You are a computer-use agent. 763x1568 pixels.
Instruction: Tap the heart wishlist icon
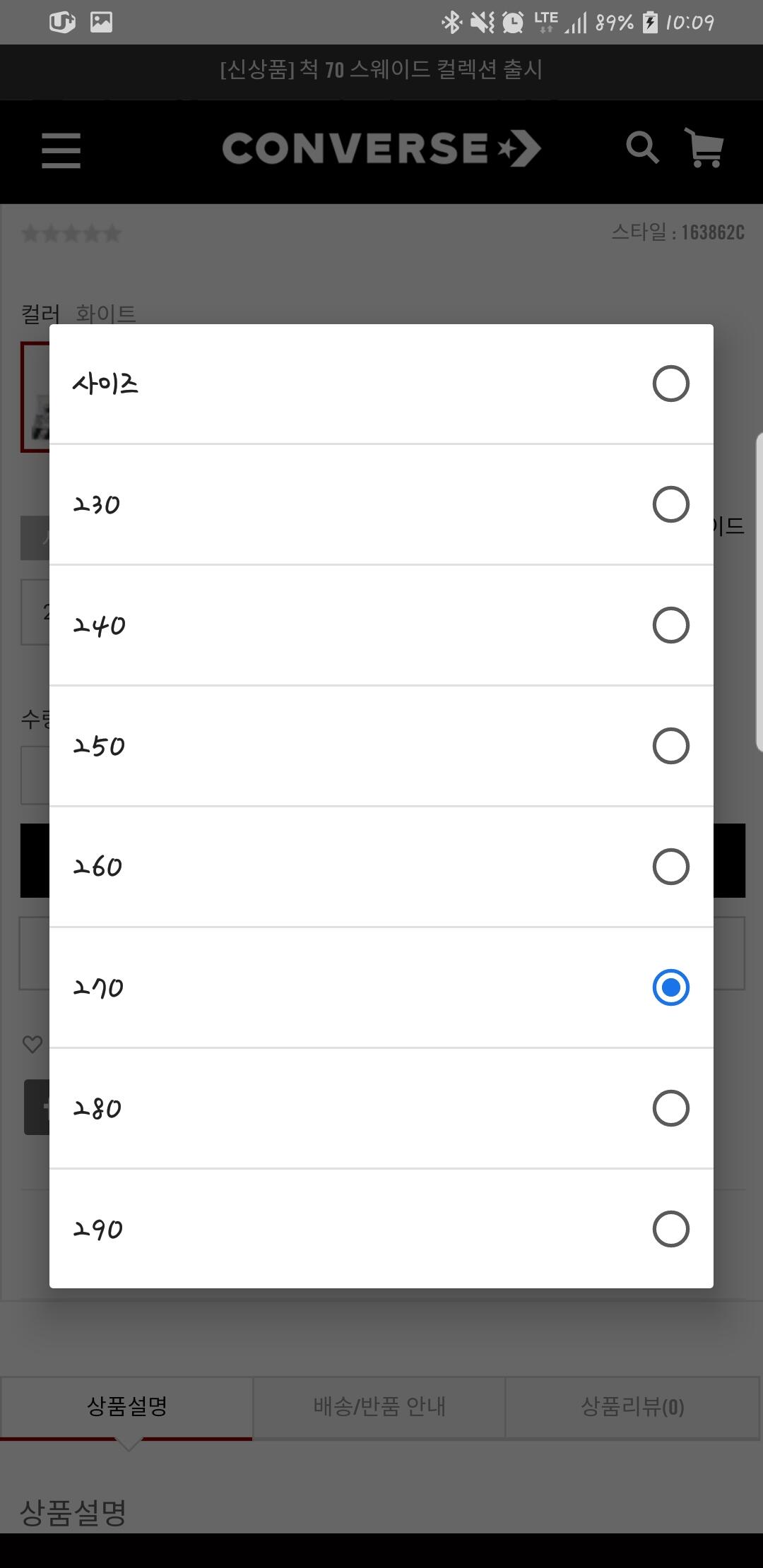coord(32,1044)
